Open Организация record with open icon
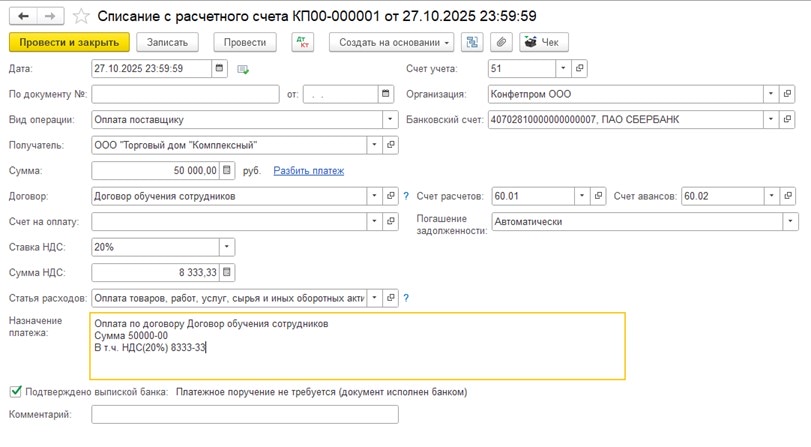The image size is (811, 447). point(788,94)
